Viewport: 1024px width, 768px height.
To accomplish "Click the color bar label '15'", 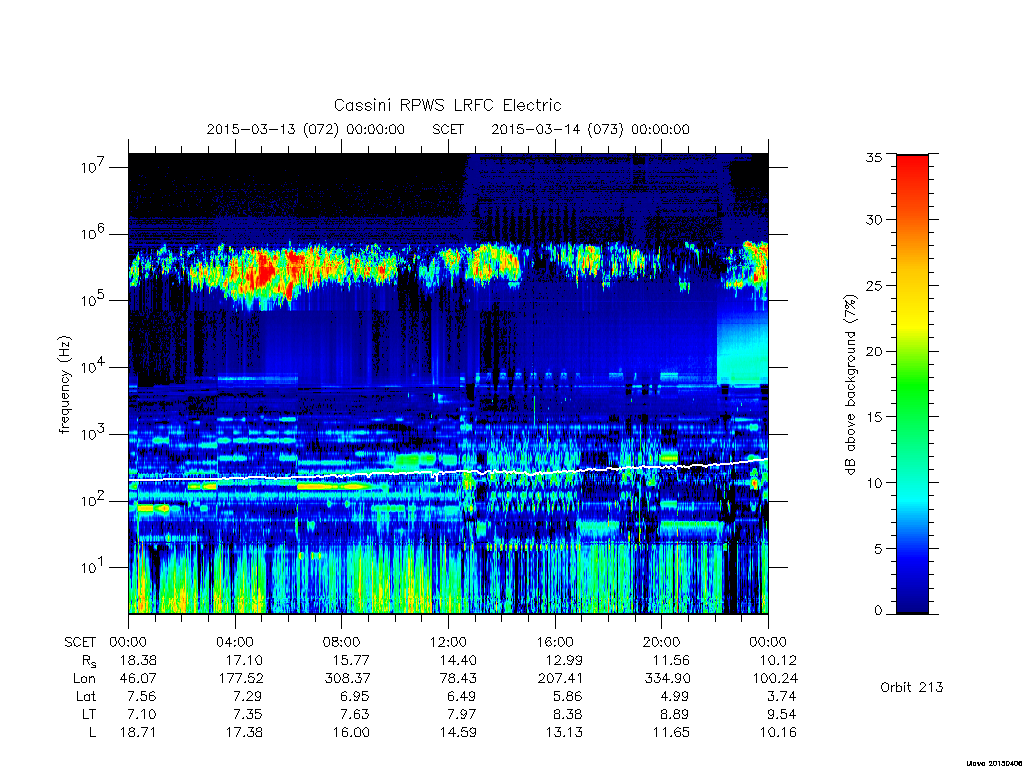I will [874, 417].
